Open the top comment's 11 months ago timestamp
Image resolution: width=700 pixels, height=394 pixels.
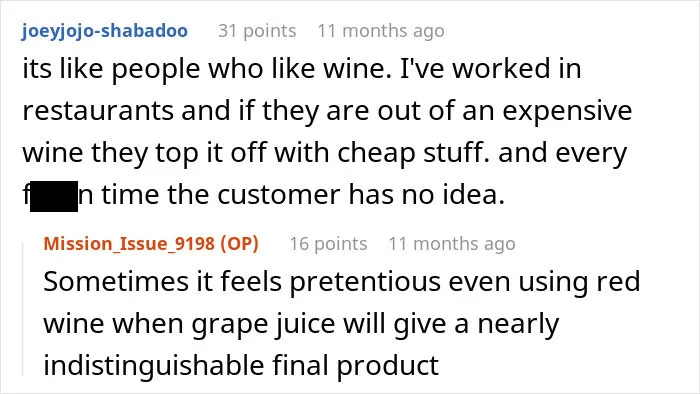point(381,31)
